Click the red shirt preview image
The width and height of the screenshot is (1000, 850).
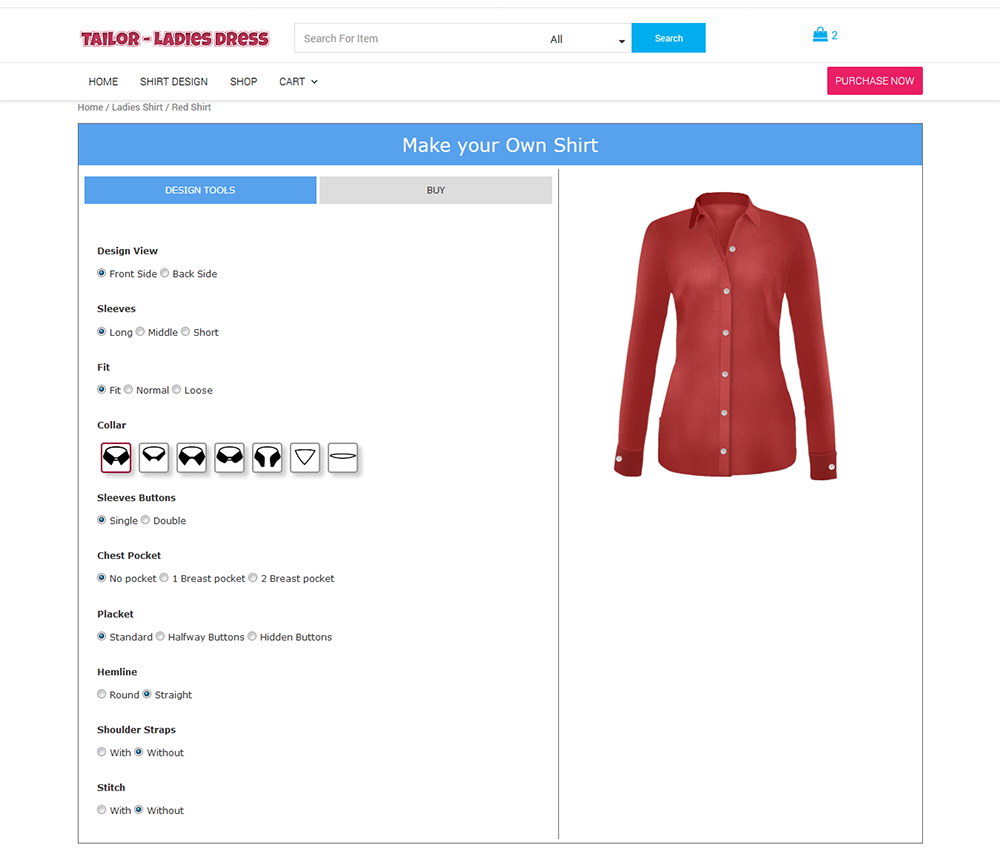click(725, 335)
